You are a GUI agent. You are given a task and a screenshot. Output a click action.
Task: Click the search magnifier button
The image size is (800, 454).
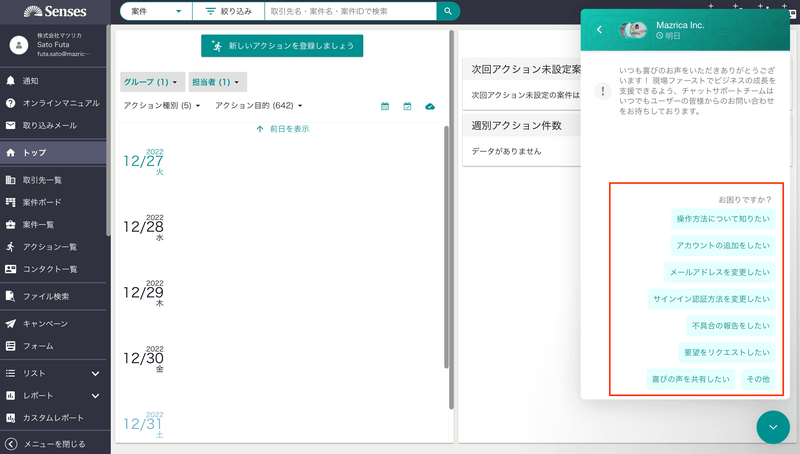coord(449,11)
